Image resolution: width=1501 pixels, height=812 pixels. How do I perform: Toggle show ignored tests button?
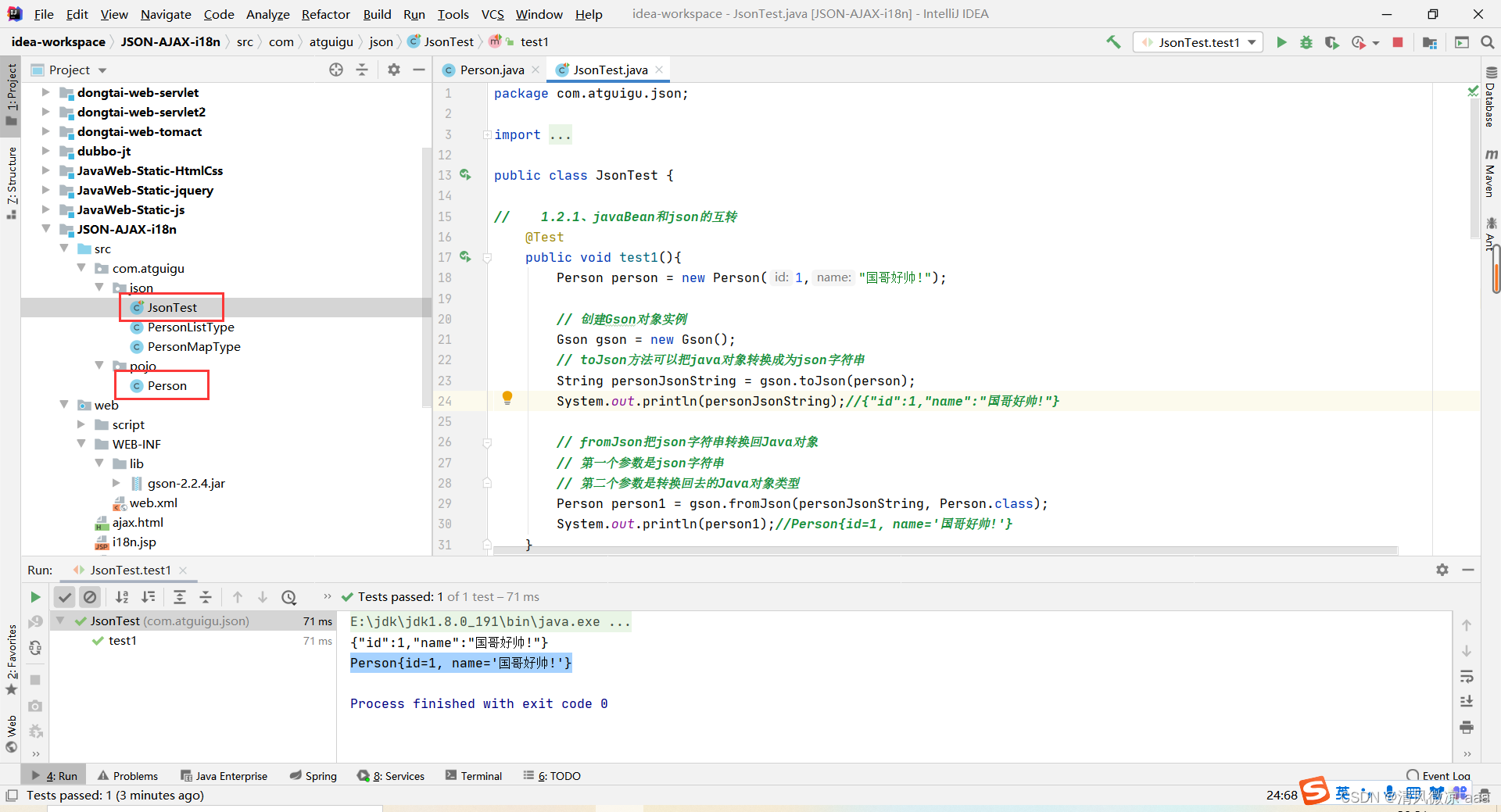coord(90,597)
